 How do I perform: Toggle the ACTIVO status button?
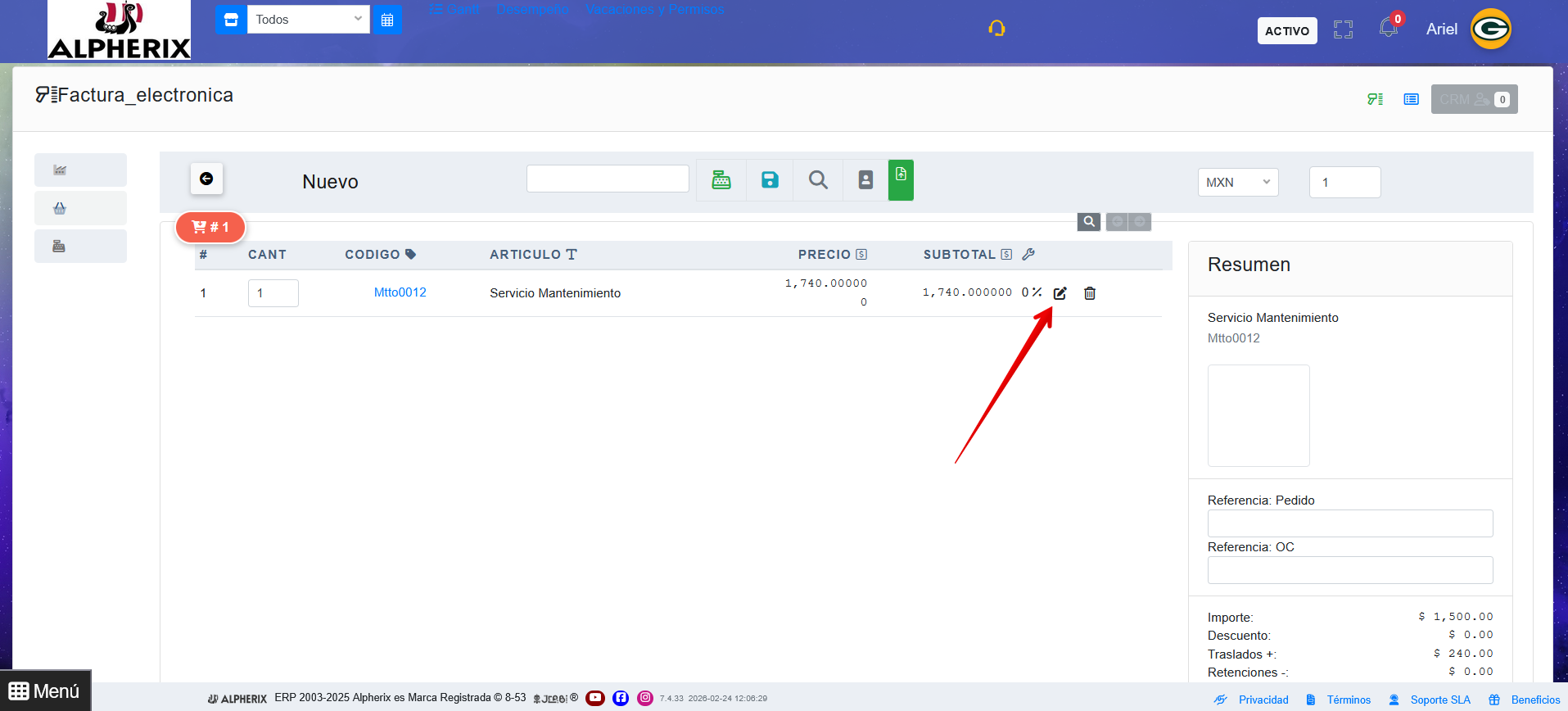tap(1286, 31)
